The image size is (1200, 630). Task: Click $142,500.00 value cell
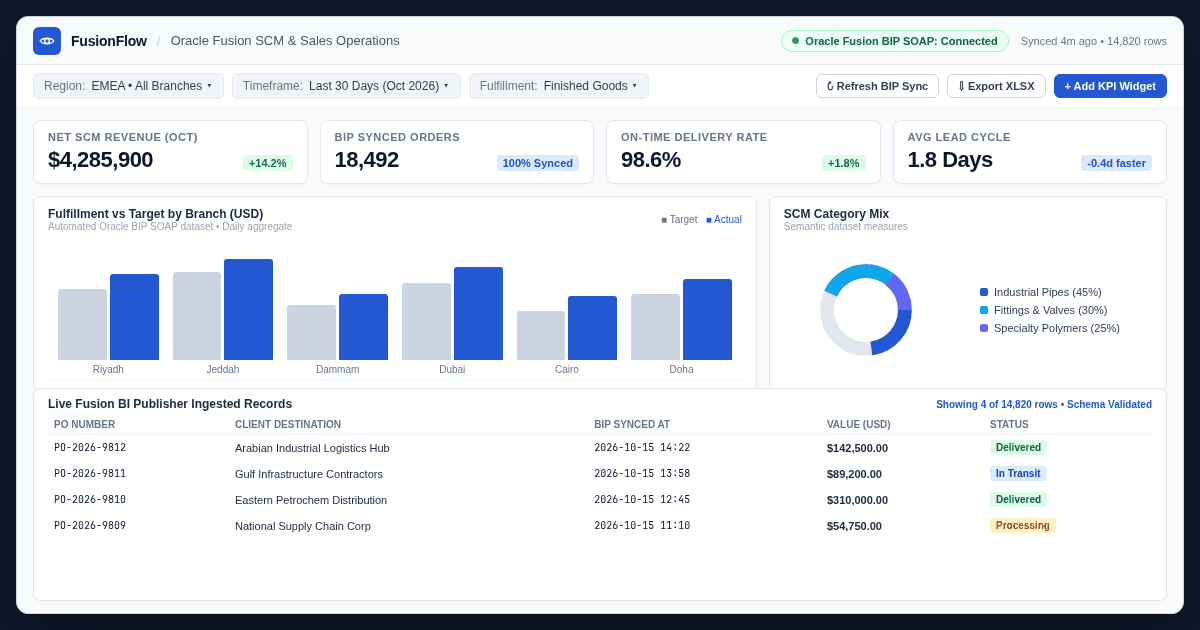tap(857, 448)
